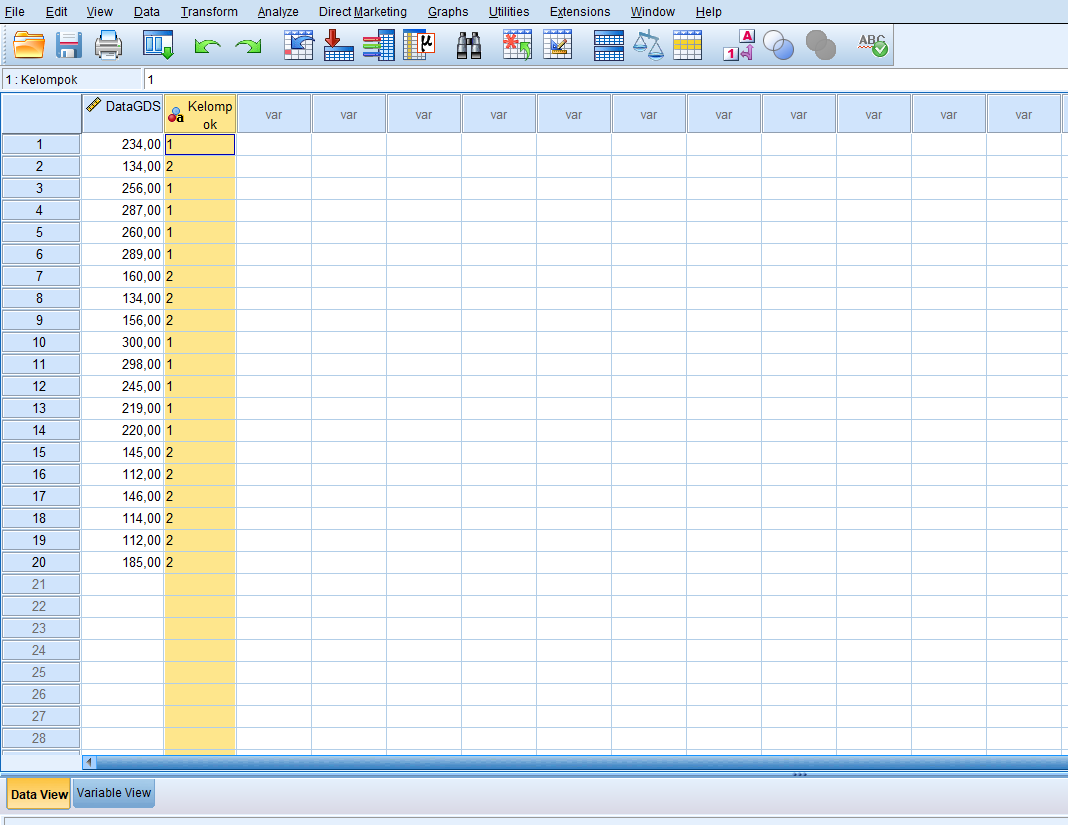
Task: Click the cell value editor field
Action: click(x=606, y=80)
